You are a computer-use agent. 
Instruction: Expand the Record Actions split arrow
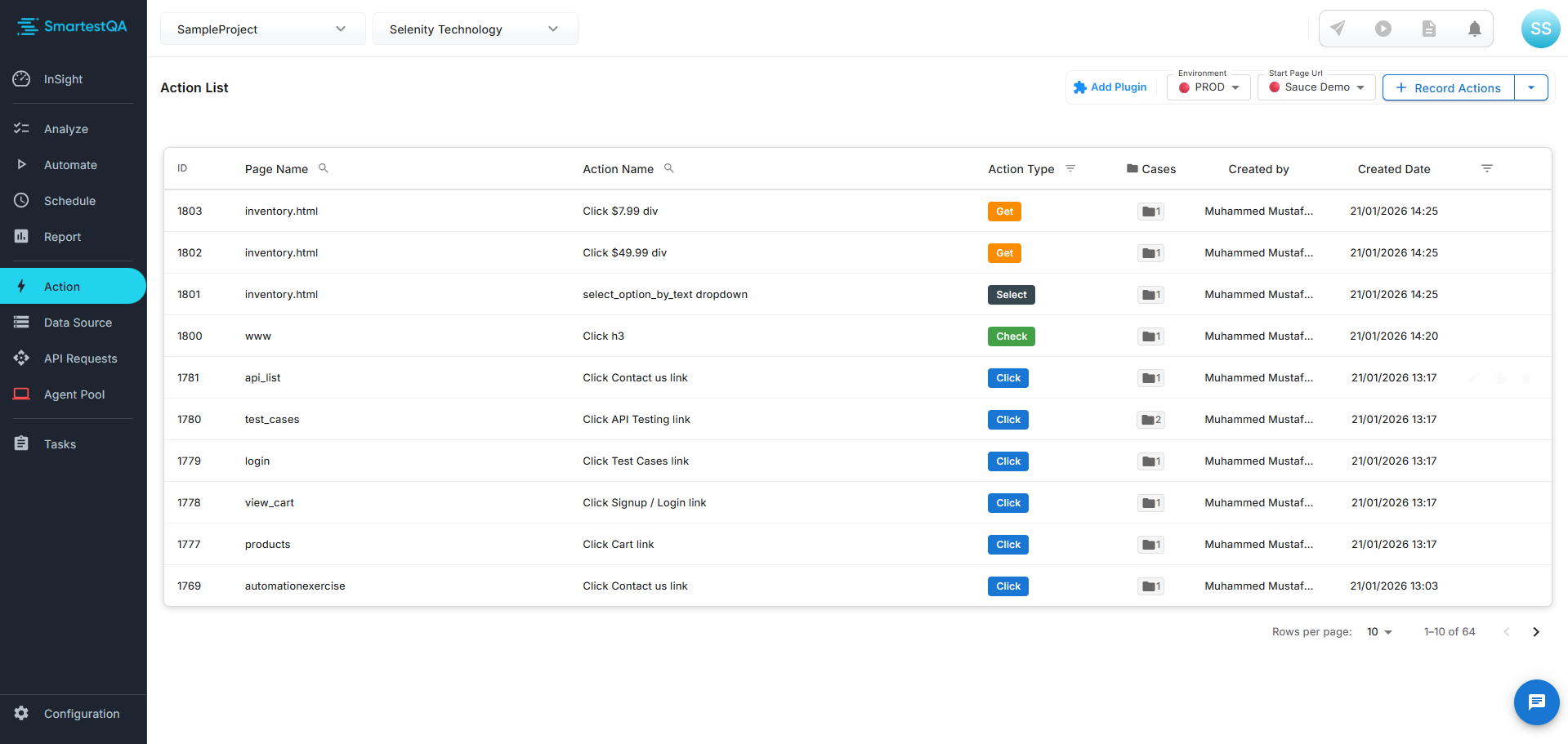tap(1531, 87)
